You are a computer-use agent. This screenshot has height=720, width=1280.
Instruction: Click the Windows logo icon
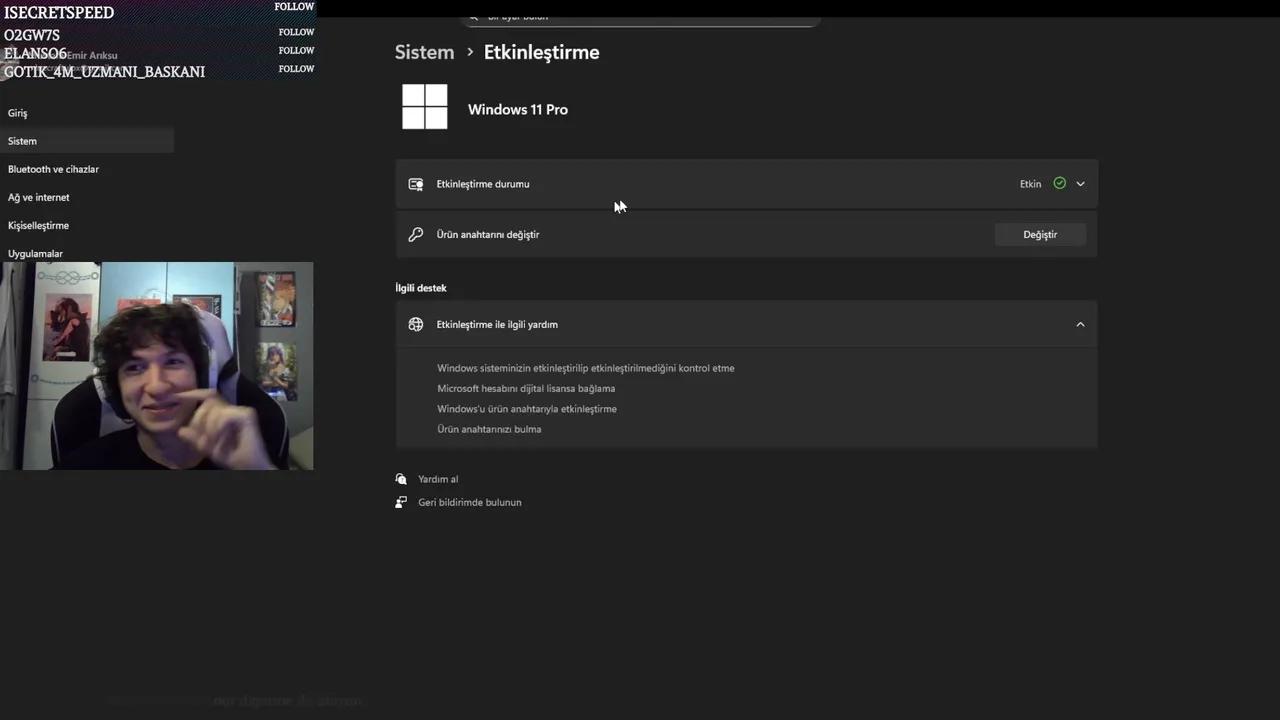click(424, 106)
